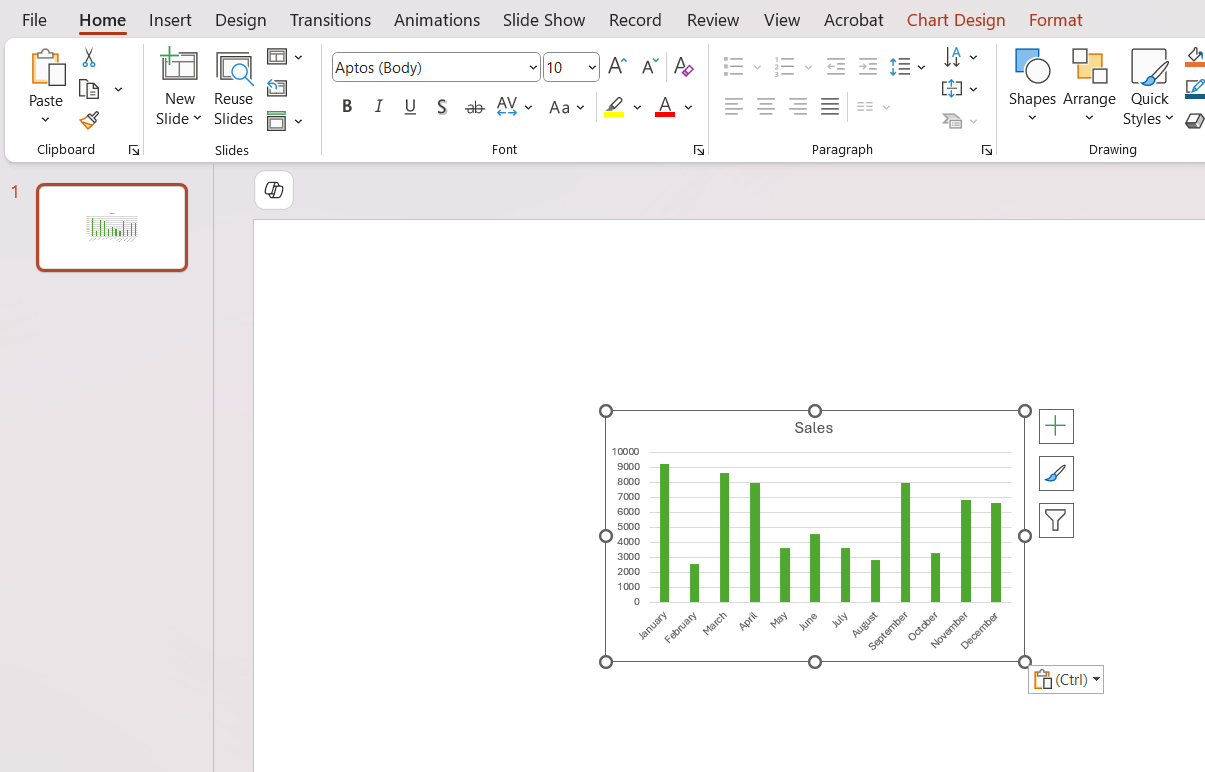1205x772 pixels.
Task: Open the font size dropdown
Action: [592, 68]
